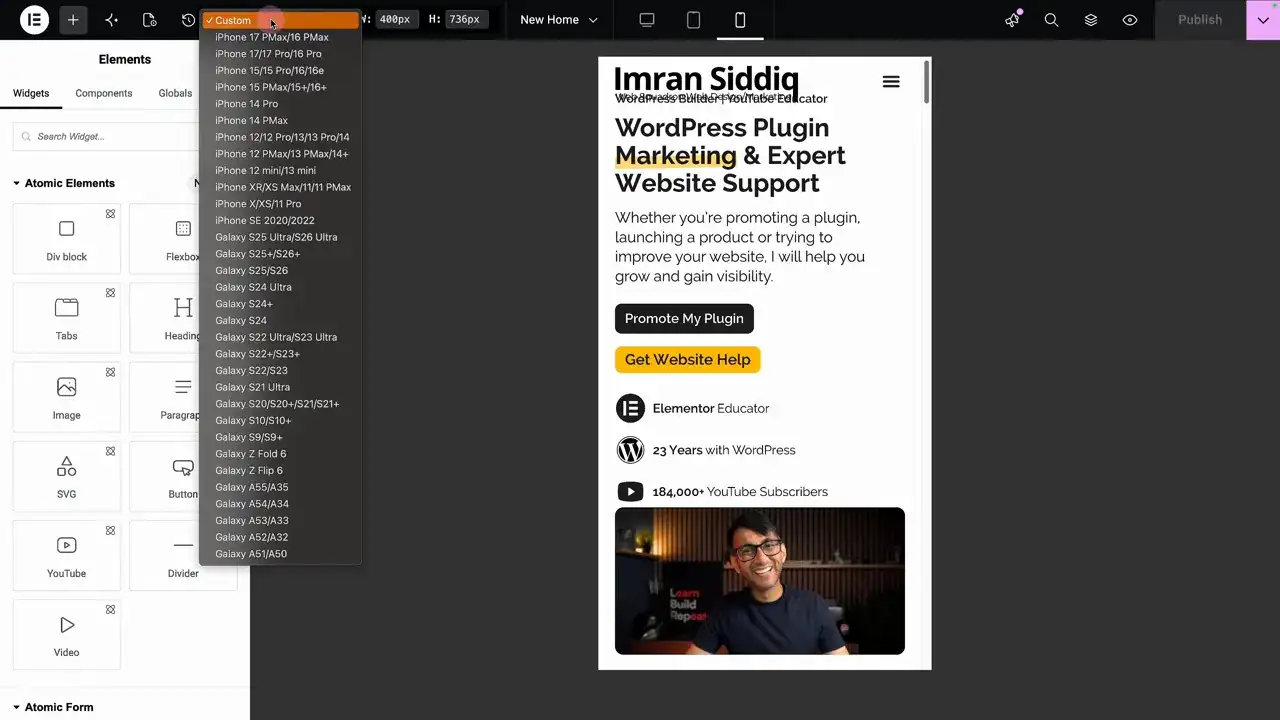Click the "23 Years with WordPress" text
The width and height of the screenshot is (1280, 720).
(724, 450)
